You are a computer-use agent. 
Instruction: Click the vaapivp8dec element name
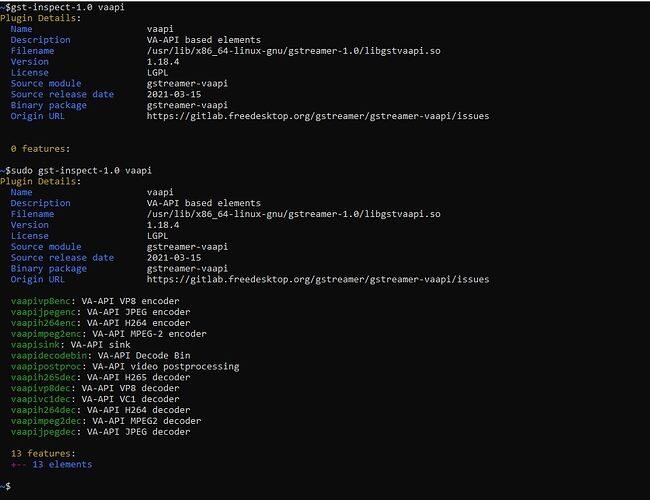[x=41, y=388]
